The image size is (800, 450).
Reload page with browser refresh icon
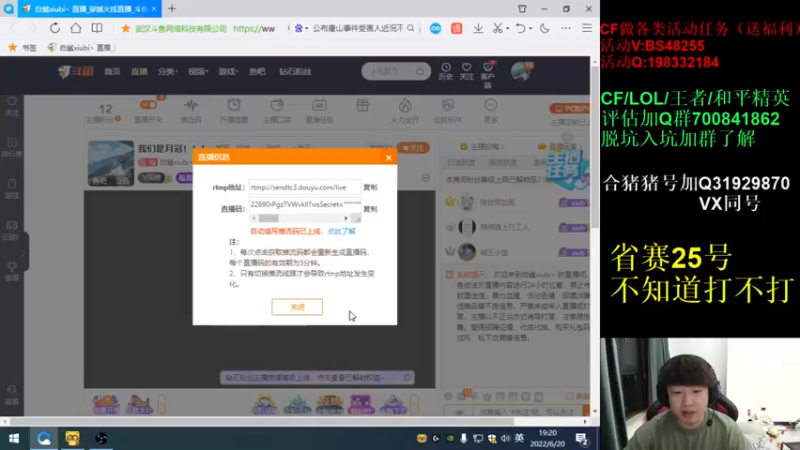(x=55, y=28)
